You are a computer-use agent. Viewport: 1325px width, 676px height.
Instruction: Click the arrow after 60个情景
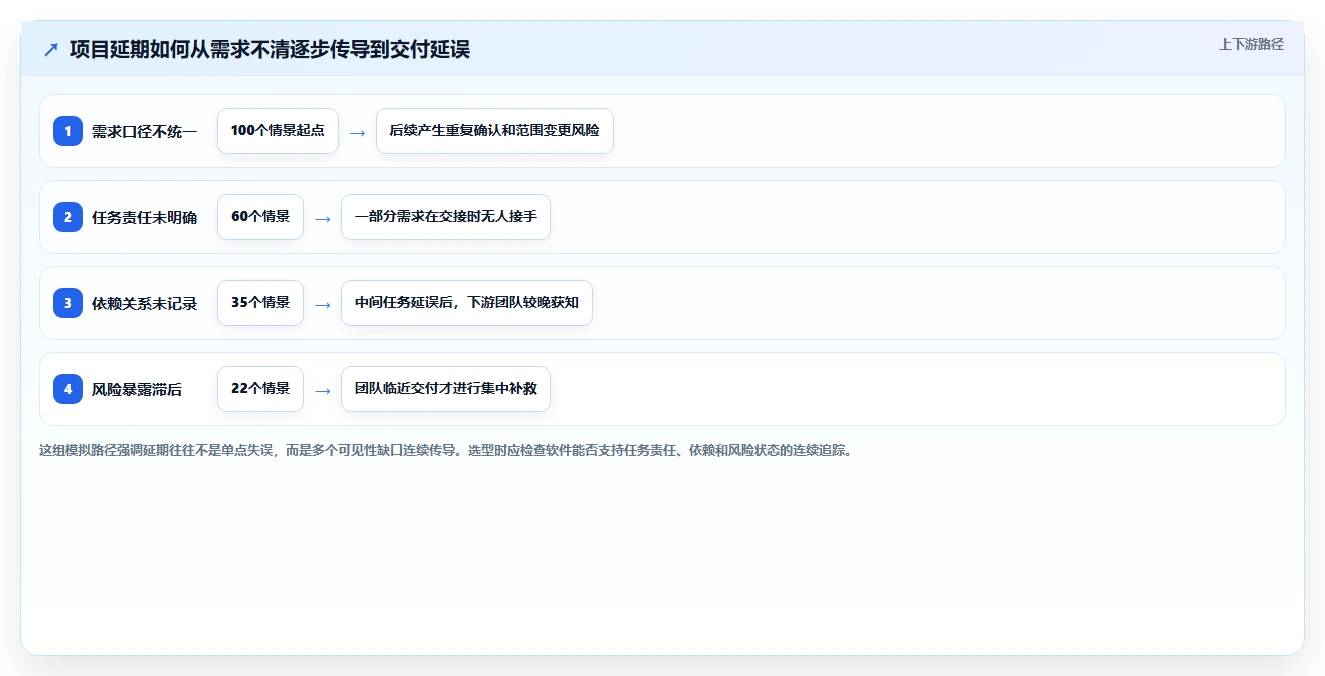click(x=322, y=218)
